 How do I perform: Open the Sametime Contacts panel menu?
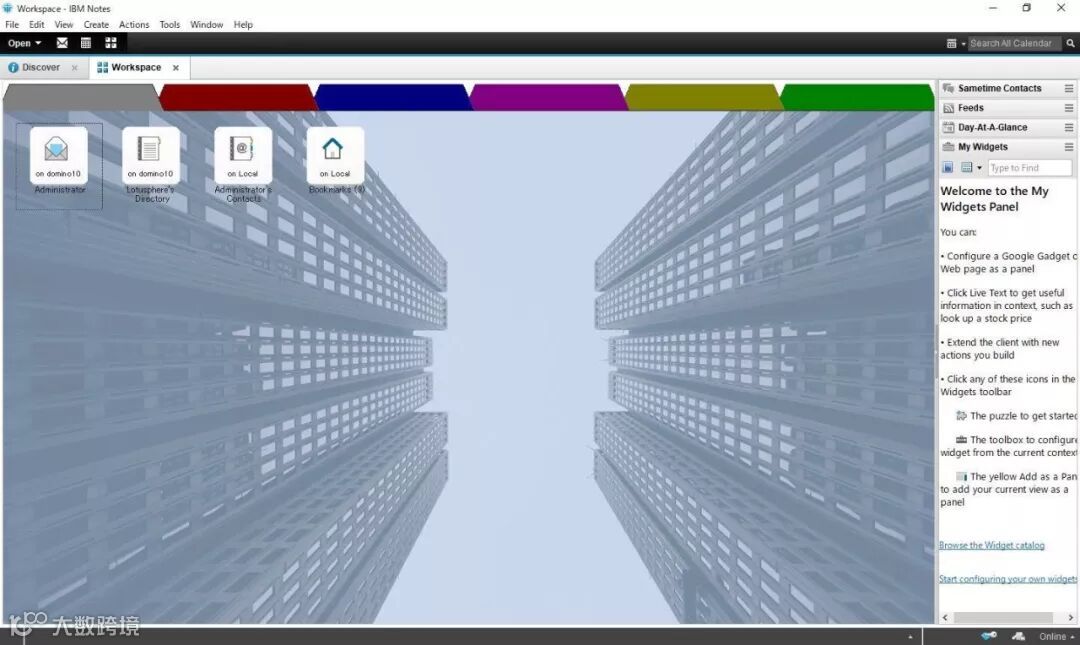click(1069, 88)
